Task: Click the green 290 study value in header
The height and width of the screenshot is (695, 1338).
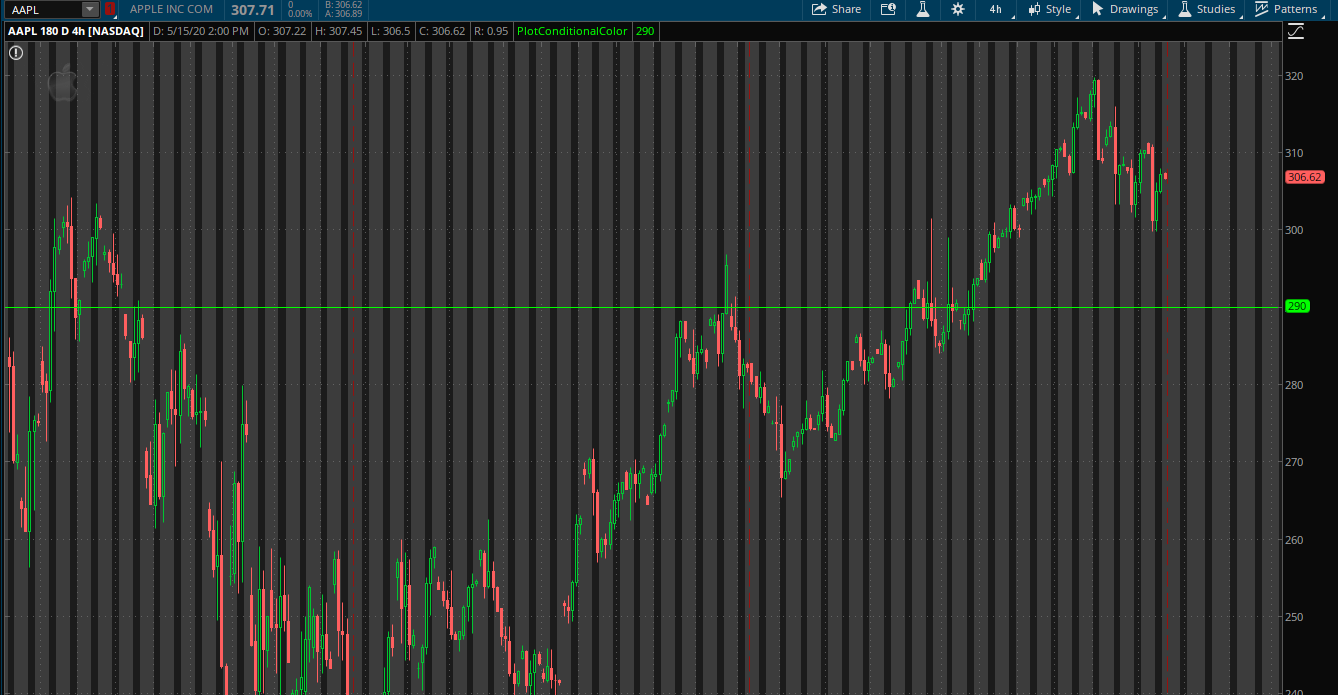Action: click(645, 31)
